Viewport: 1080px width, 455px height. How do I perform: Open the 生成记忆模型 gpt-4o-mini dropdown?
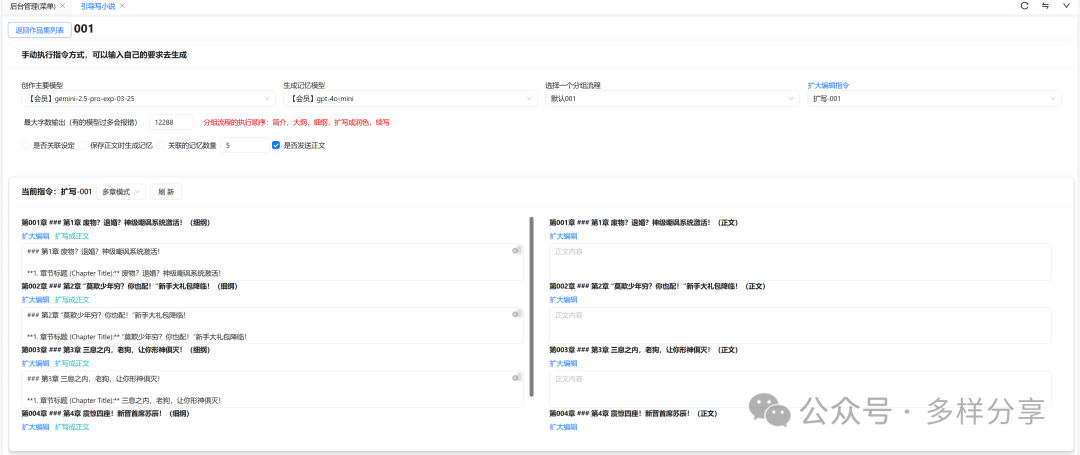click(x=411, y=99)
